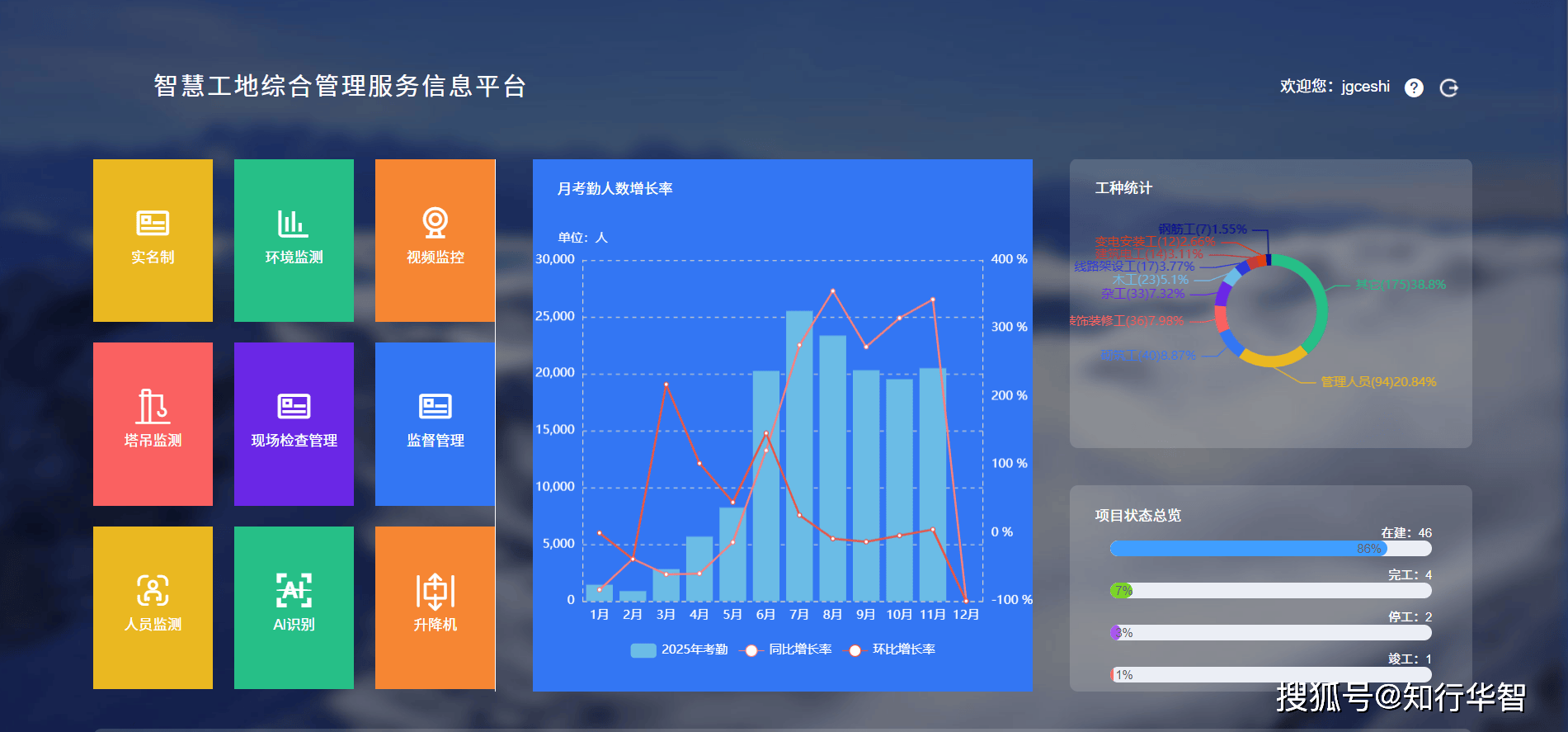Click the 智慧工地综合管理服务信息平台 title
This screenshot has width=1568, height=732.
pos(340,86)
